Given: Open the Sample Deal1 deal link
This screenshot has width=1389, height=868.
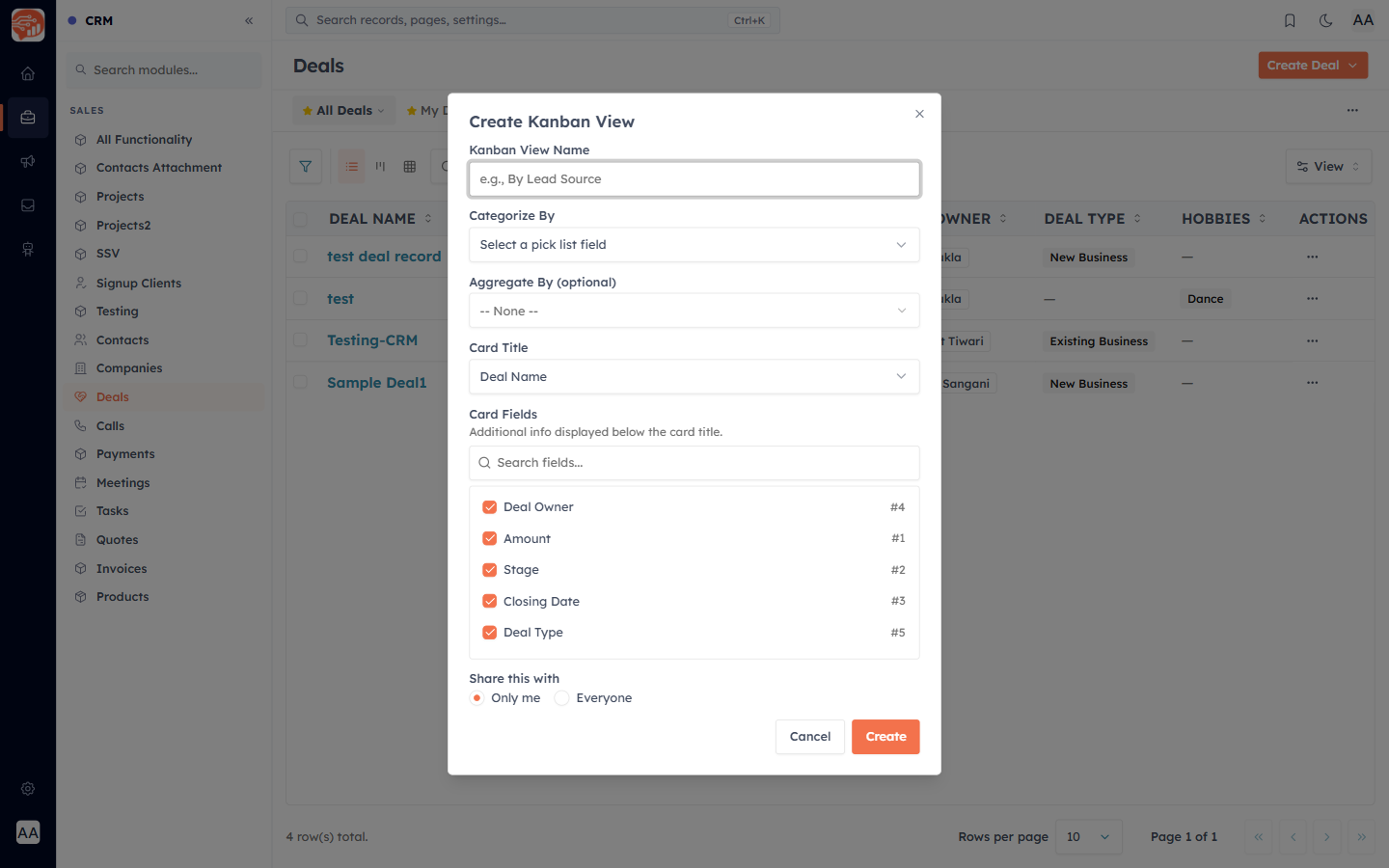Looking at the screenshot, I should [376, 383].
